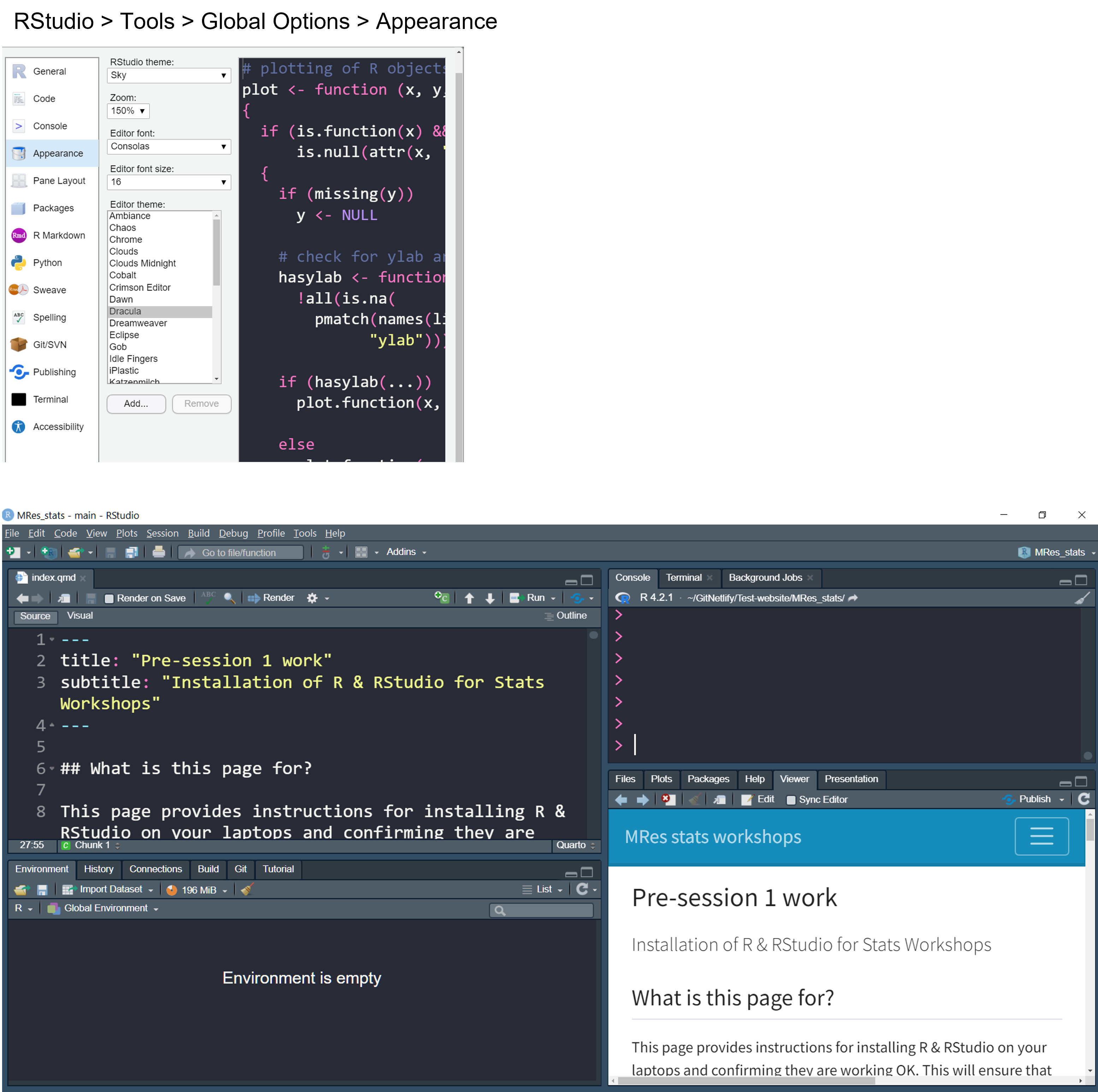Click the workspace panes grid icon
Image resolution: width=1098 pixels, height=1092 pixels.
(x=361, y=552)
